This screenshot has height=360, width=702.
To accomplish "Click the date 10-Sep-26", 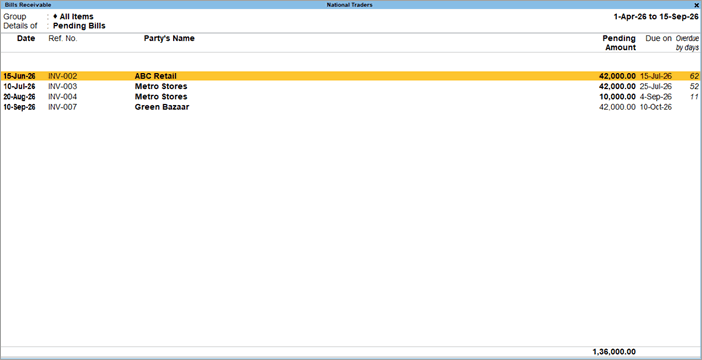I will [x=19, y=107].
